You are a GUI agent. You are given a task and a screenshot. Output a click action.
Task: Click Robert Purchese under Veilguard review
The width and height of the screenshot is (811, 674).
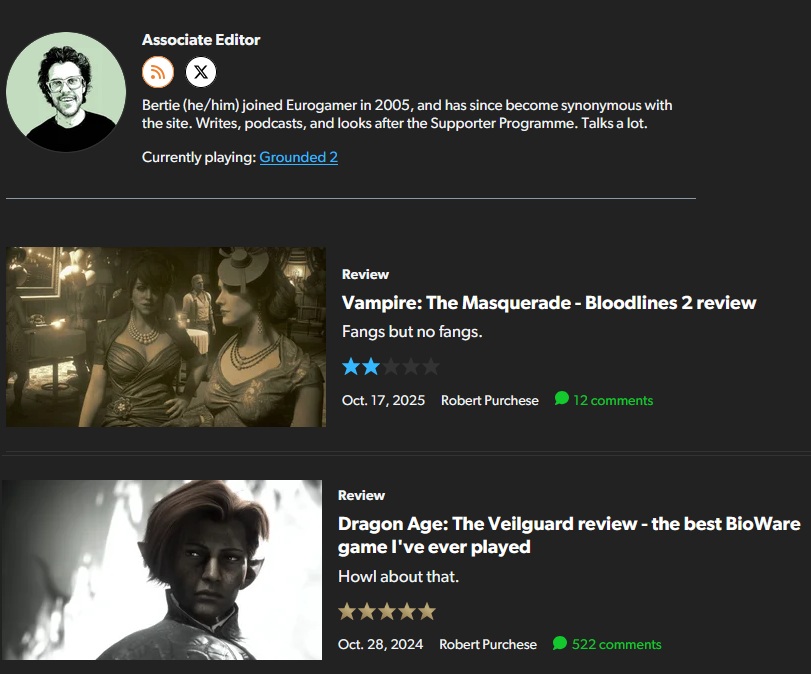pos(488,645)
